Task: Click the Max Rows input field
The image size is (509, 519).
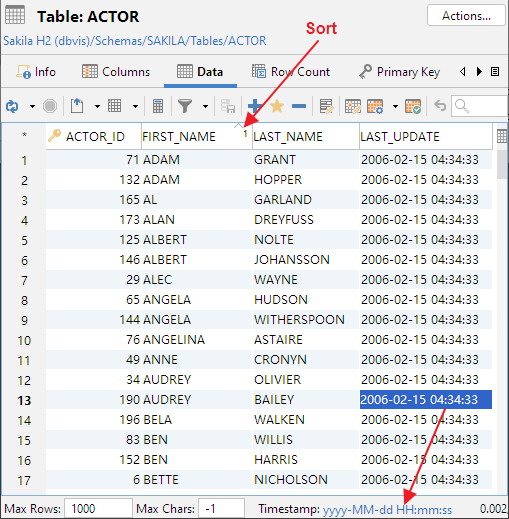Action: point(98,509)
